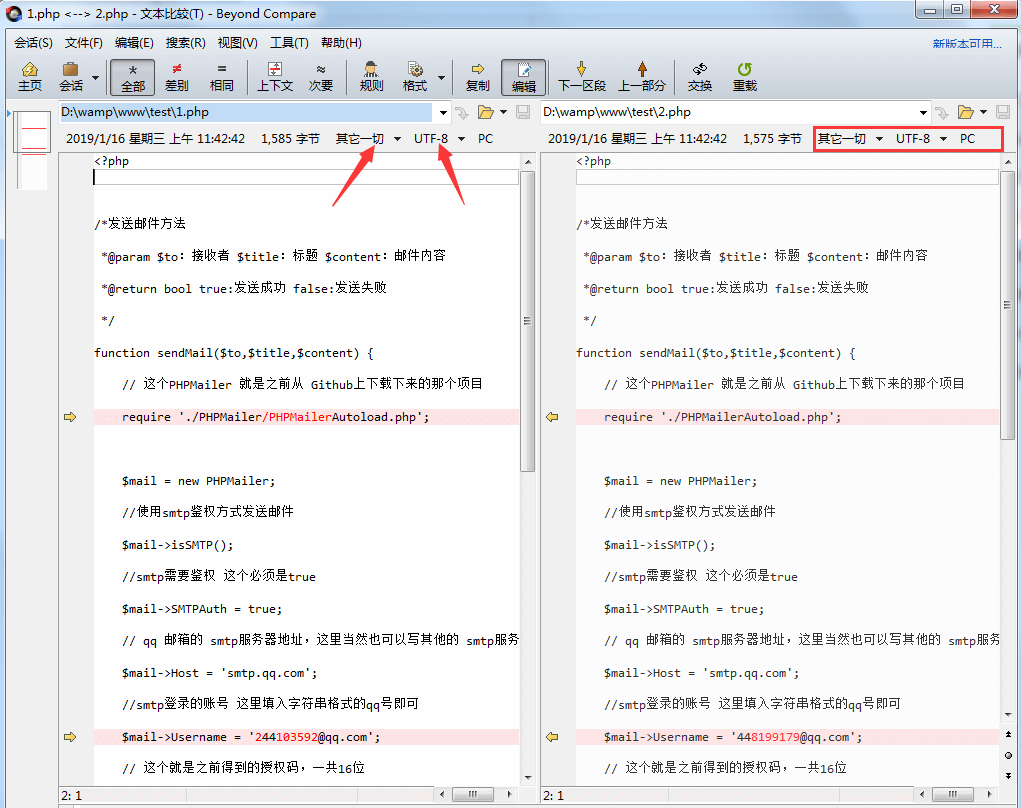Swap panes with 交换 icon
Image resolution: width=1021 pixels, height=808 pixels.
tap(698, 77)
